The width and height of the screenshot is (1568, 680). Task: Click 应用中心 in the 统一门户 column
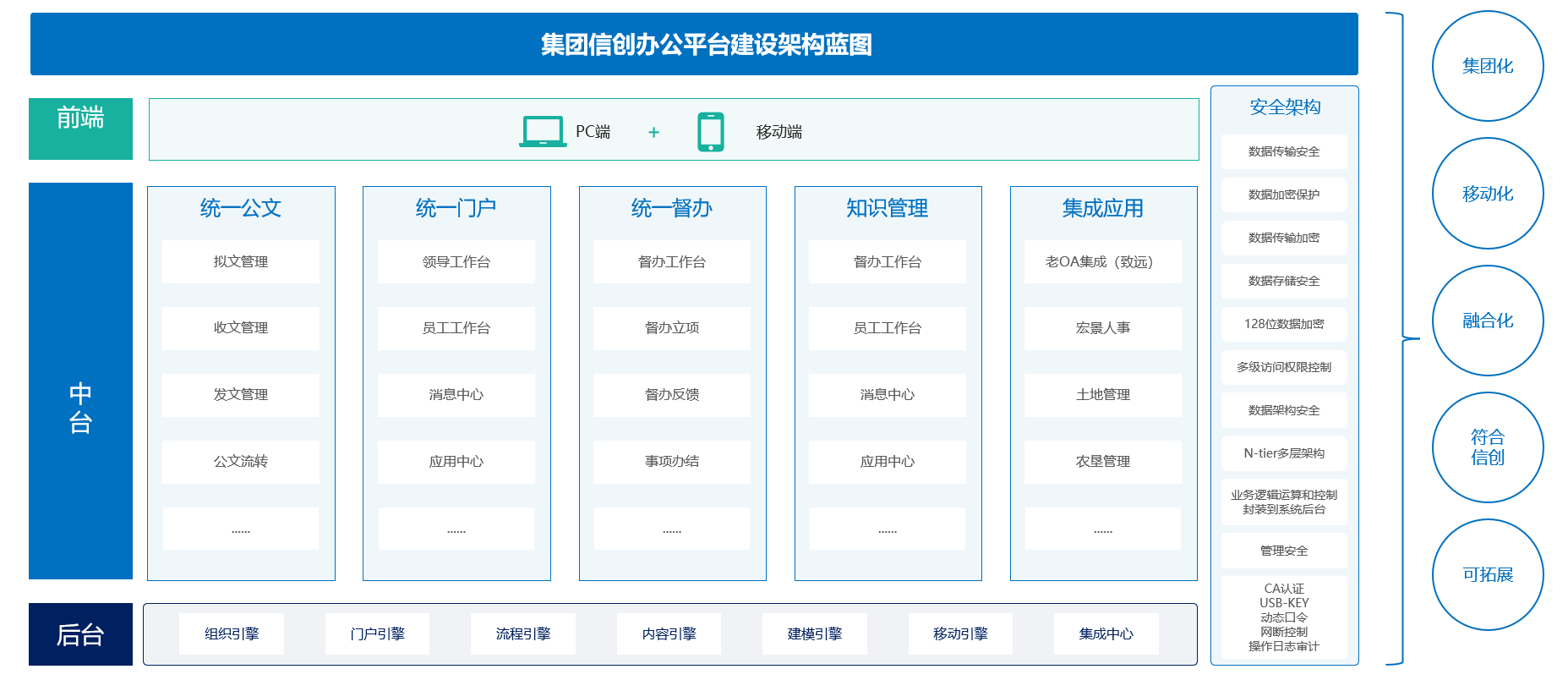456,462
